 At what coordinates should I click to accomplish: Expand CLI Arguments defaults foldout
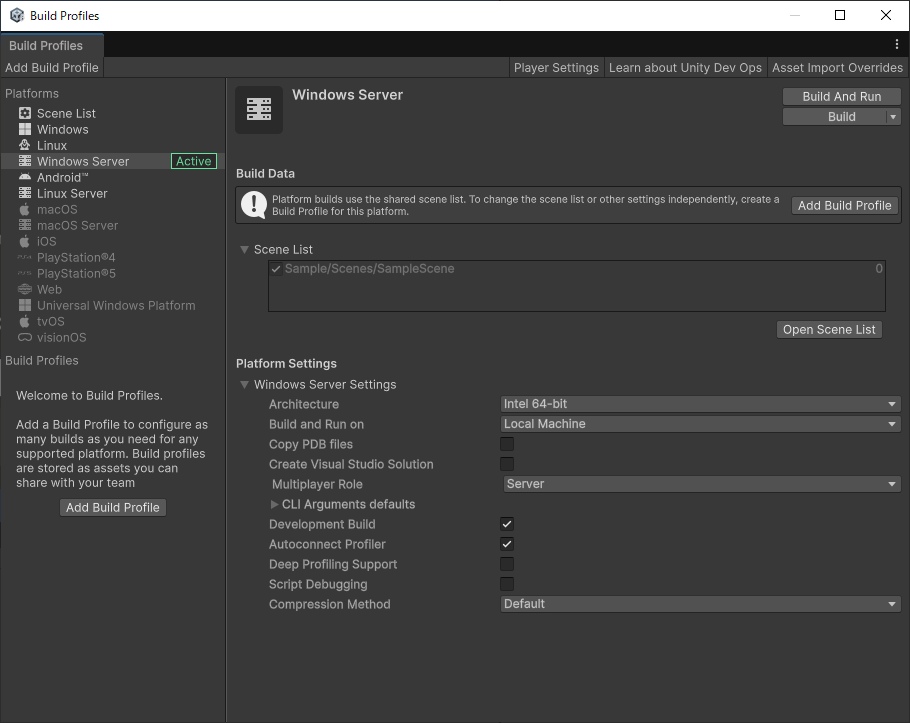tap(275, 504)
